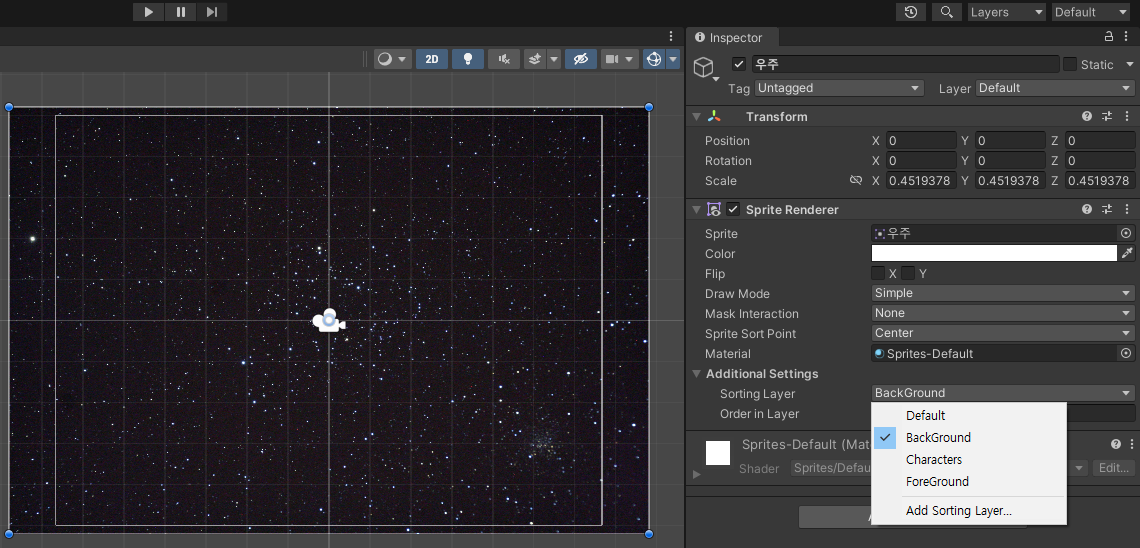Toggle the Flip Y checkbox
Viewport: 1140px width, 548px height.
coord(908,273)
